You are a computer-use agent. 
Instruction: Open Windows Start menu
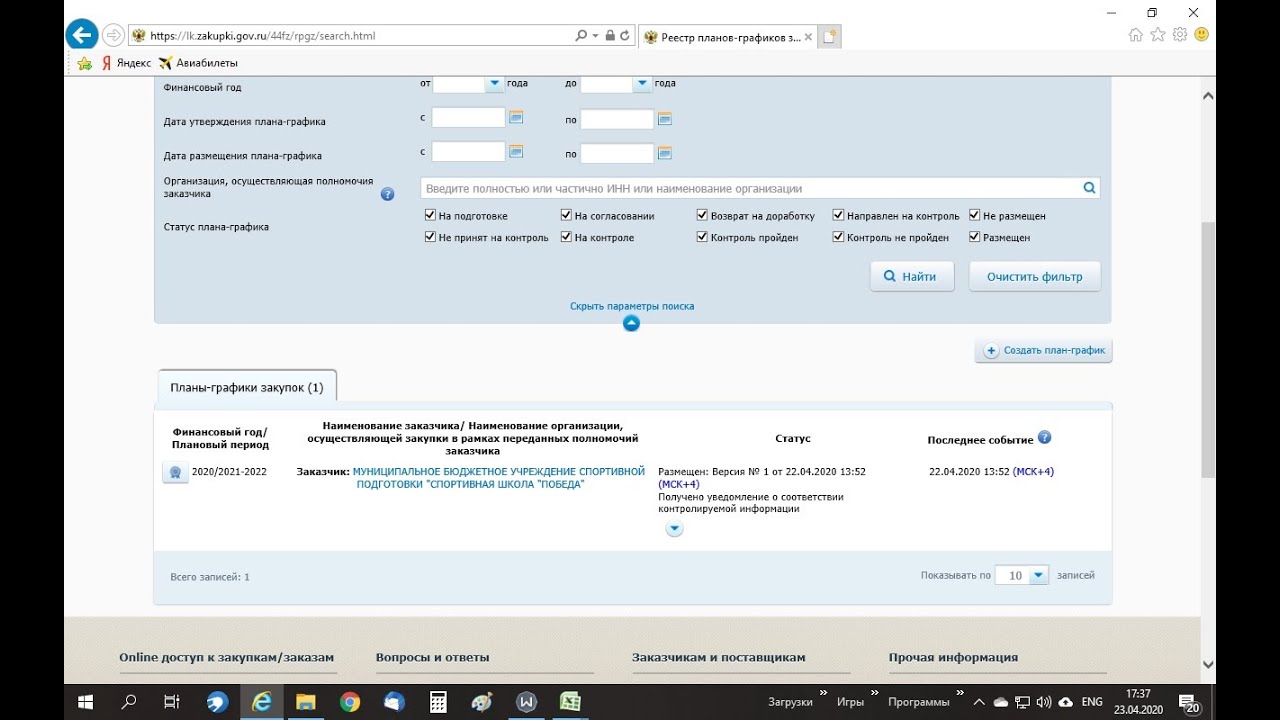coord(85,702)
